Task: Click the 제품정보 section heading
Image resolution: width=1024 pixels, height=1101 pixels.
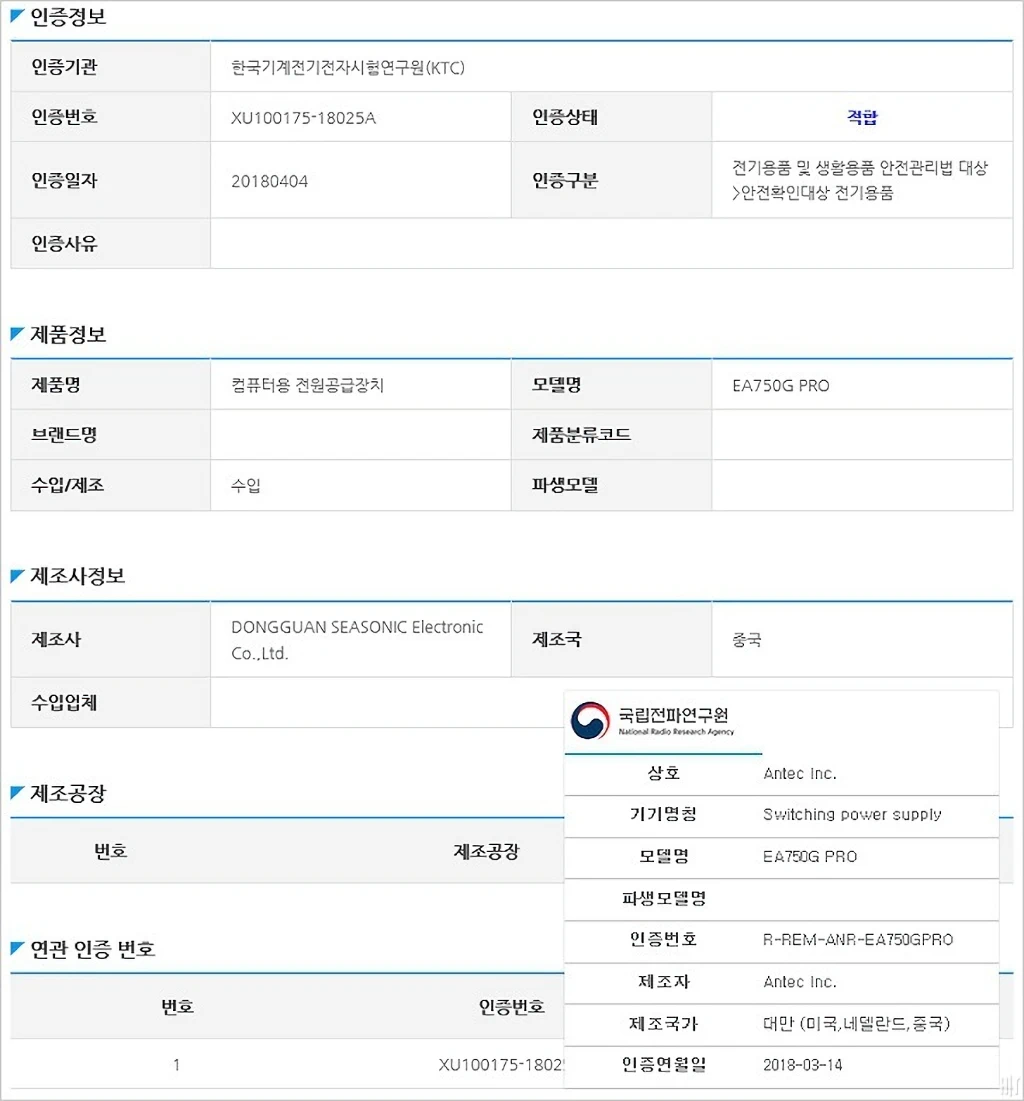Action: (x=68, y=334)
